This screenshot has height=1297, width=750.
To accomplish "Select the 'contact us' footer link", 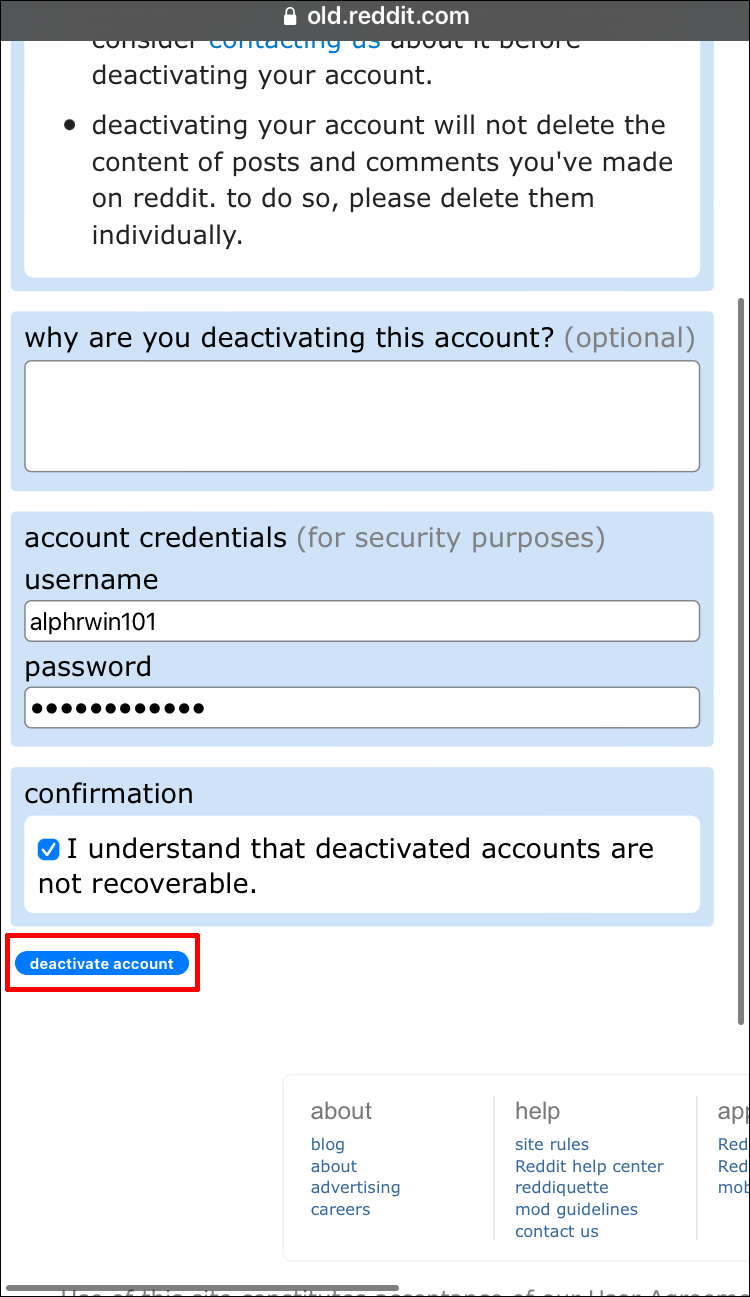I will point(556,1231).
